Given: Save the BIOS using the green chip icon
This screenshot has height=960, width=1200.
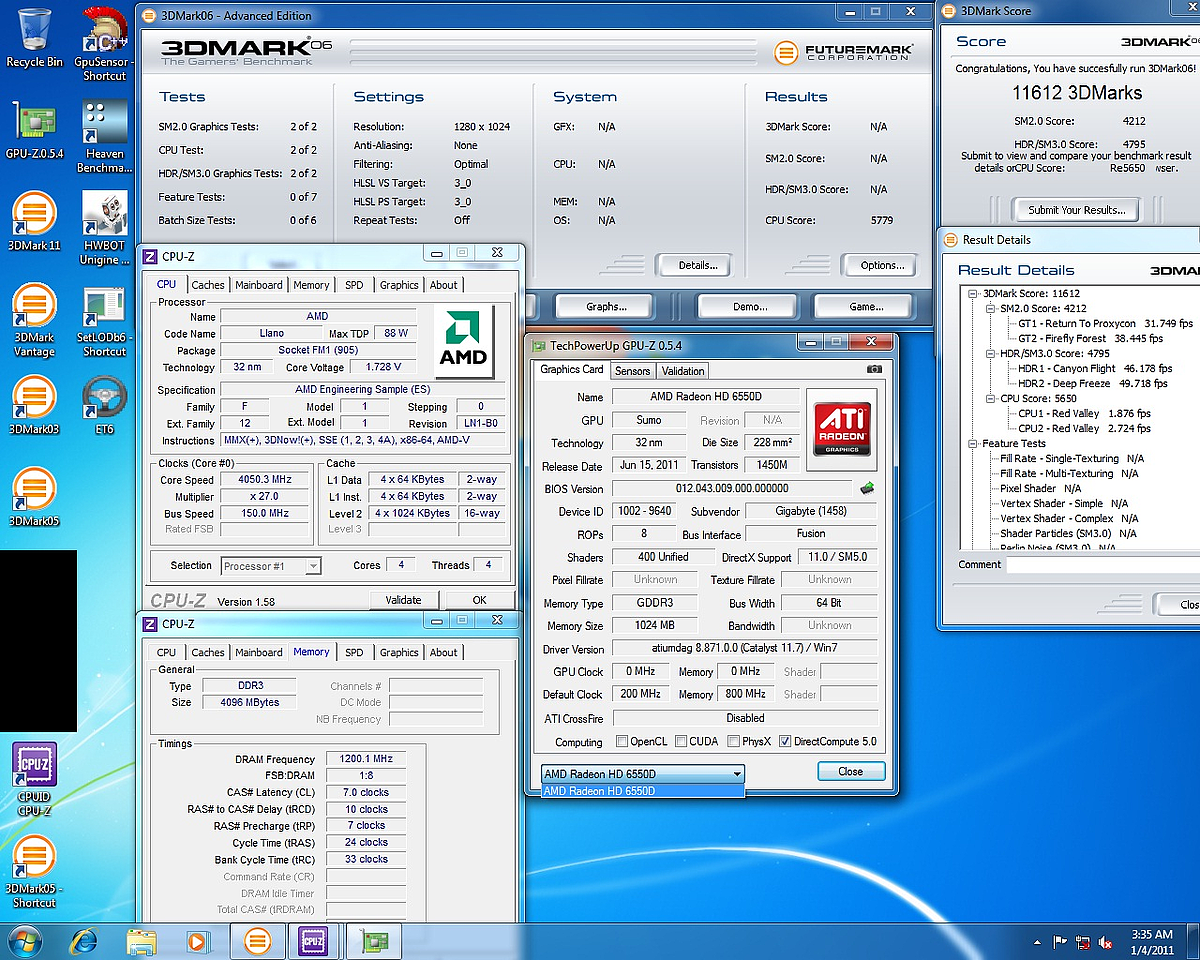Looking at the screenshot, I should point(868,488).
